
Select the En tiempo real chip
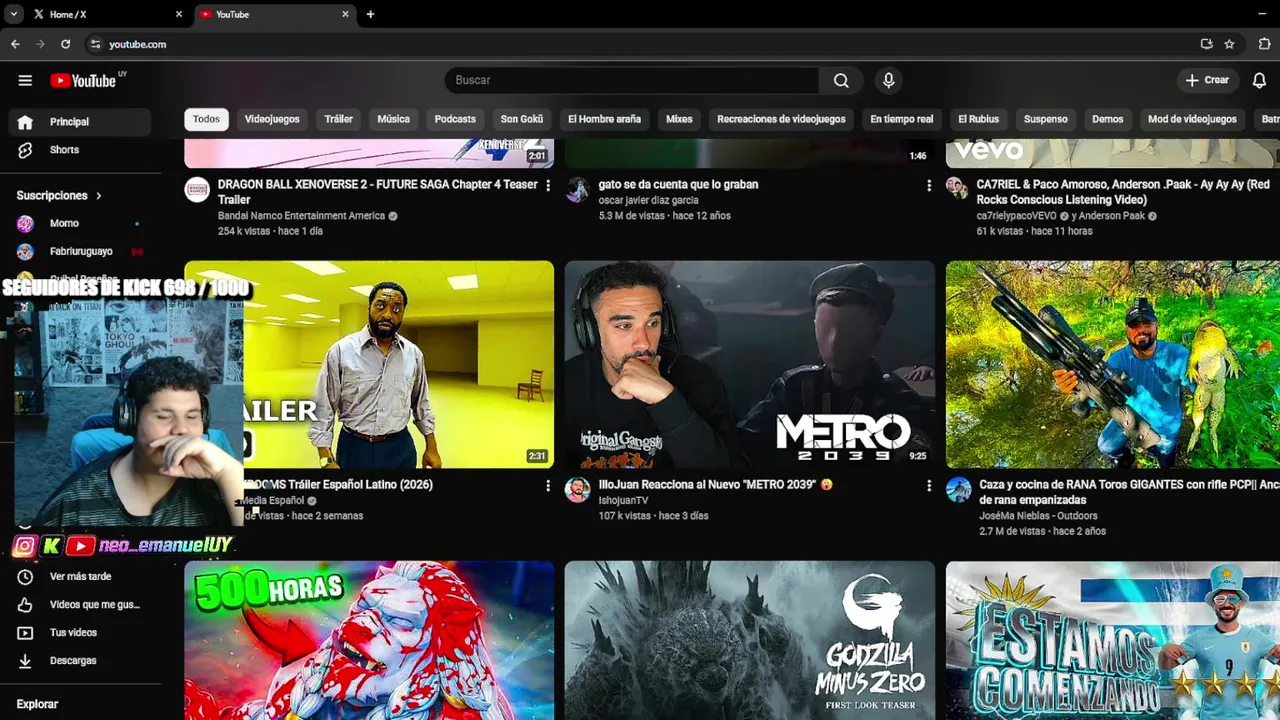pos(901,119)
